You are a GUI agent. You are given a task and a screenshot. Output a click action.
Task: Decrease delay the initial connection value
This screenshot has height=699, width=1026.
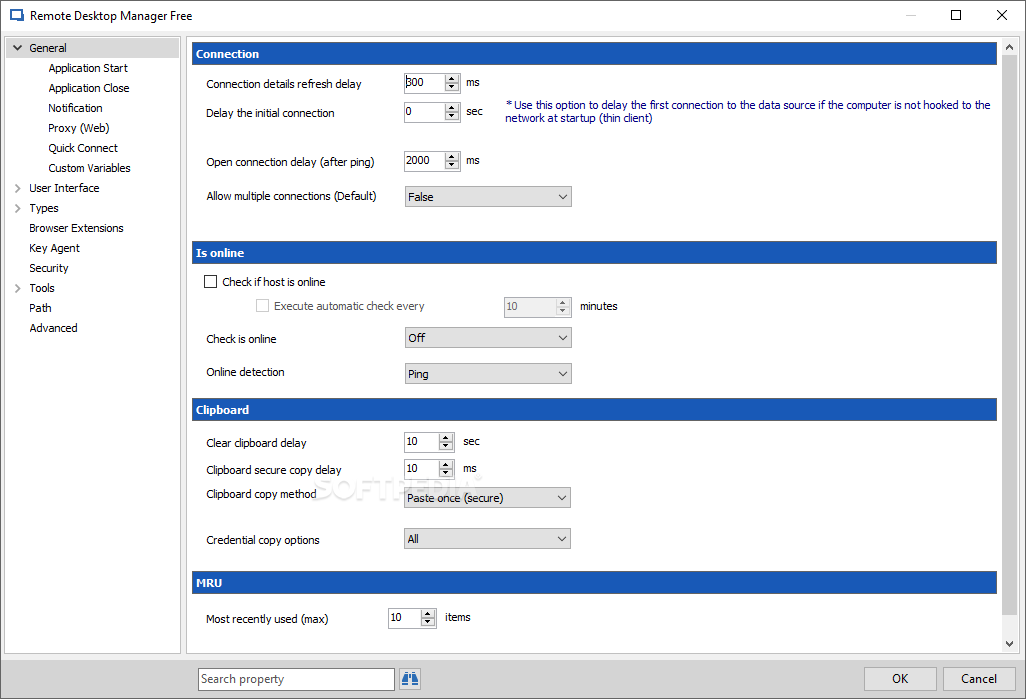(452, 116)
